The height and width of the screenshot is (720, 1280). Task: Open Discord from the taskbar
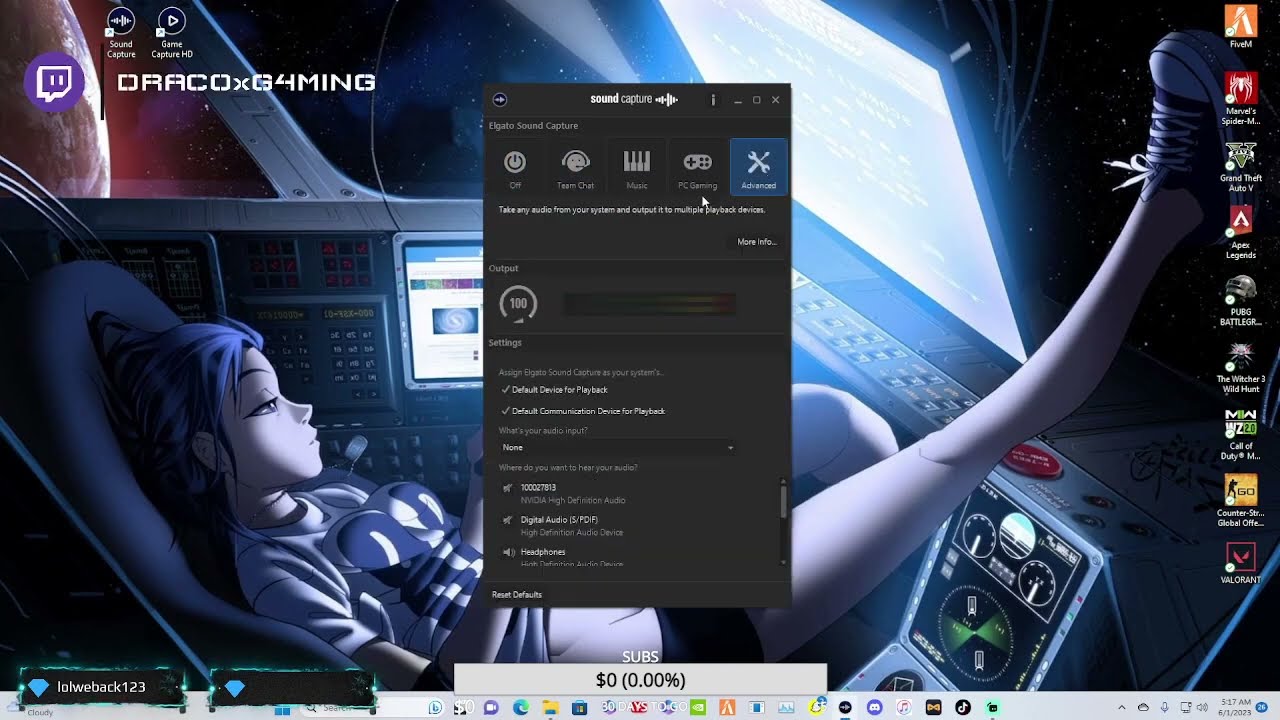875,708
